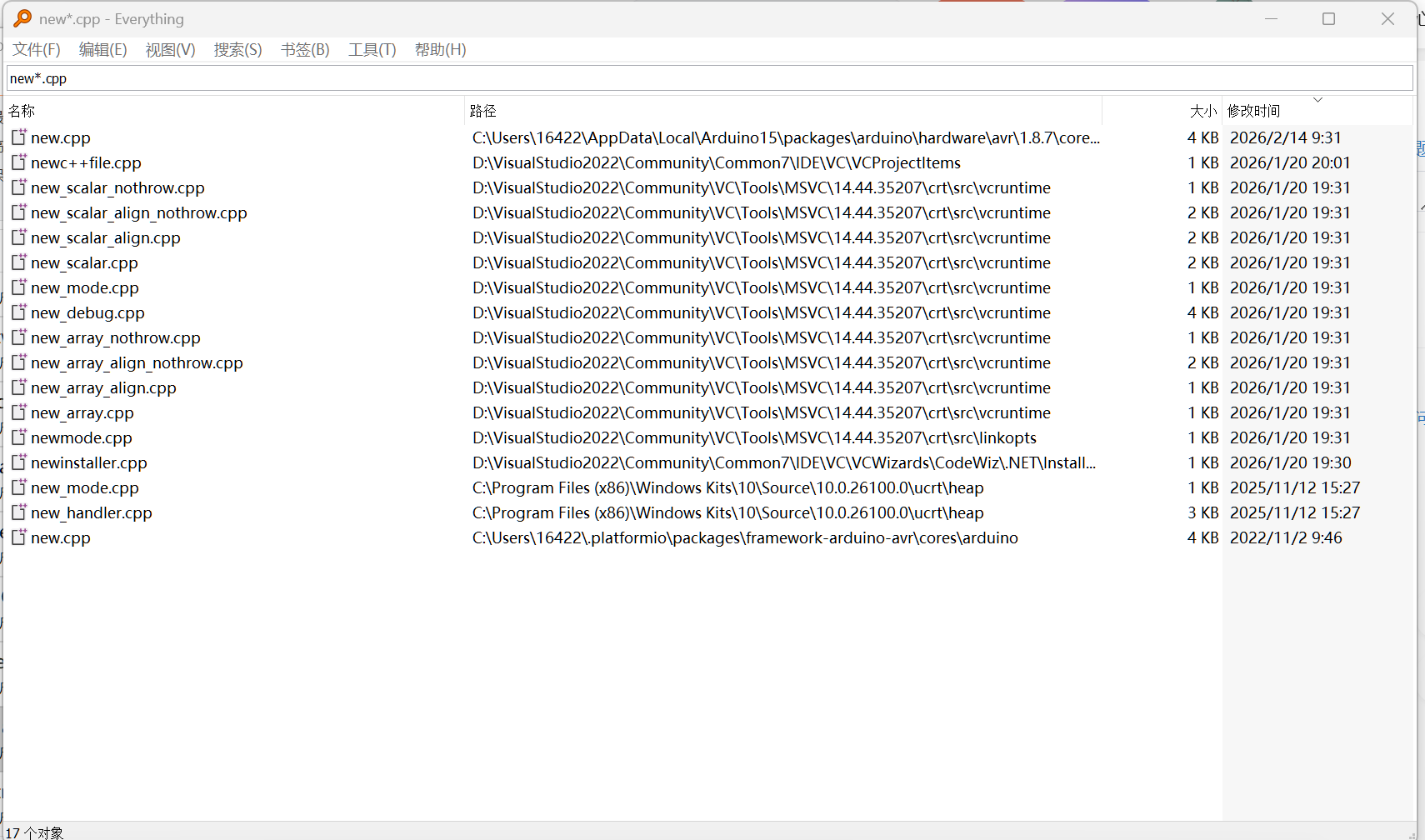Click the 2022/11/2 9:46 date cell

click(x=1286, y=537)
